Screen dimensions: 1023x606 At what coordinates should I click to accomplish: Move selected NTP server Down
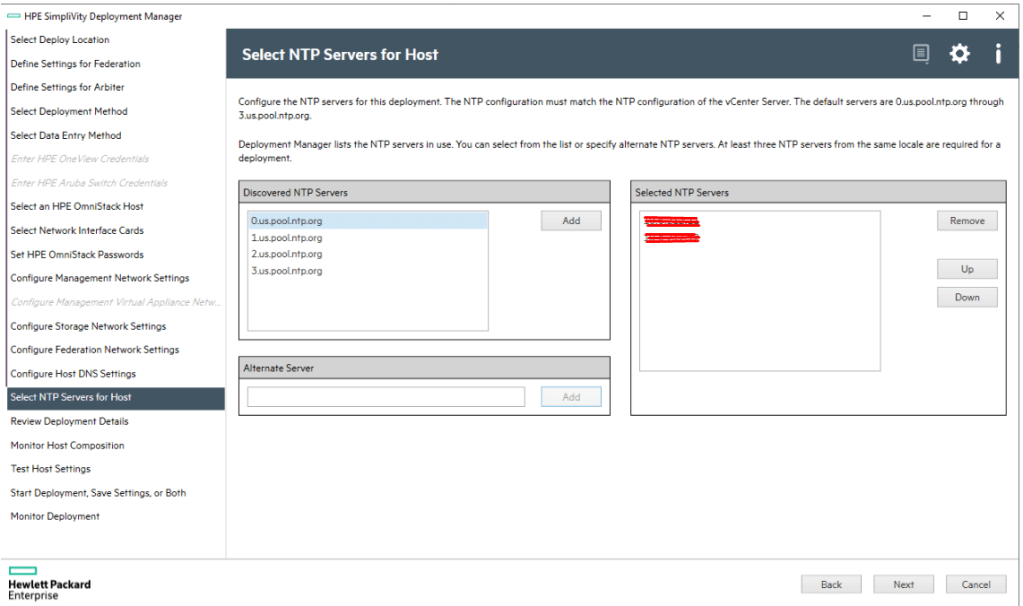pyautogui.click(x=967, y=297)
